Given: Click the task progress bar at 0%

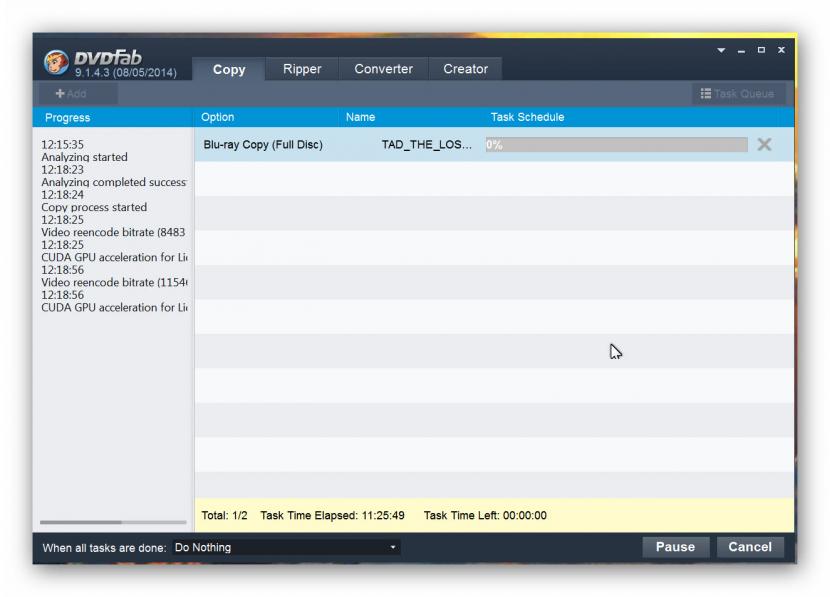Looking at the screenshot, I should tap(616, 144).
